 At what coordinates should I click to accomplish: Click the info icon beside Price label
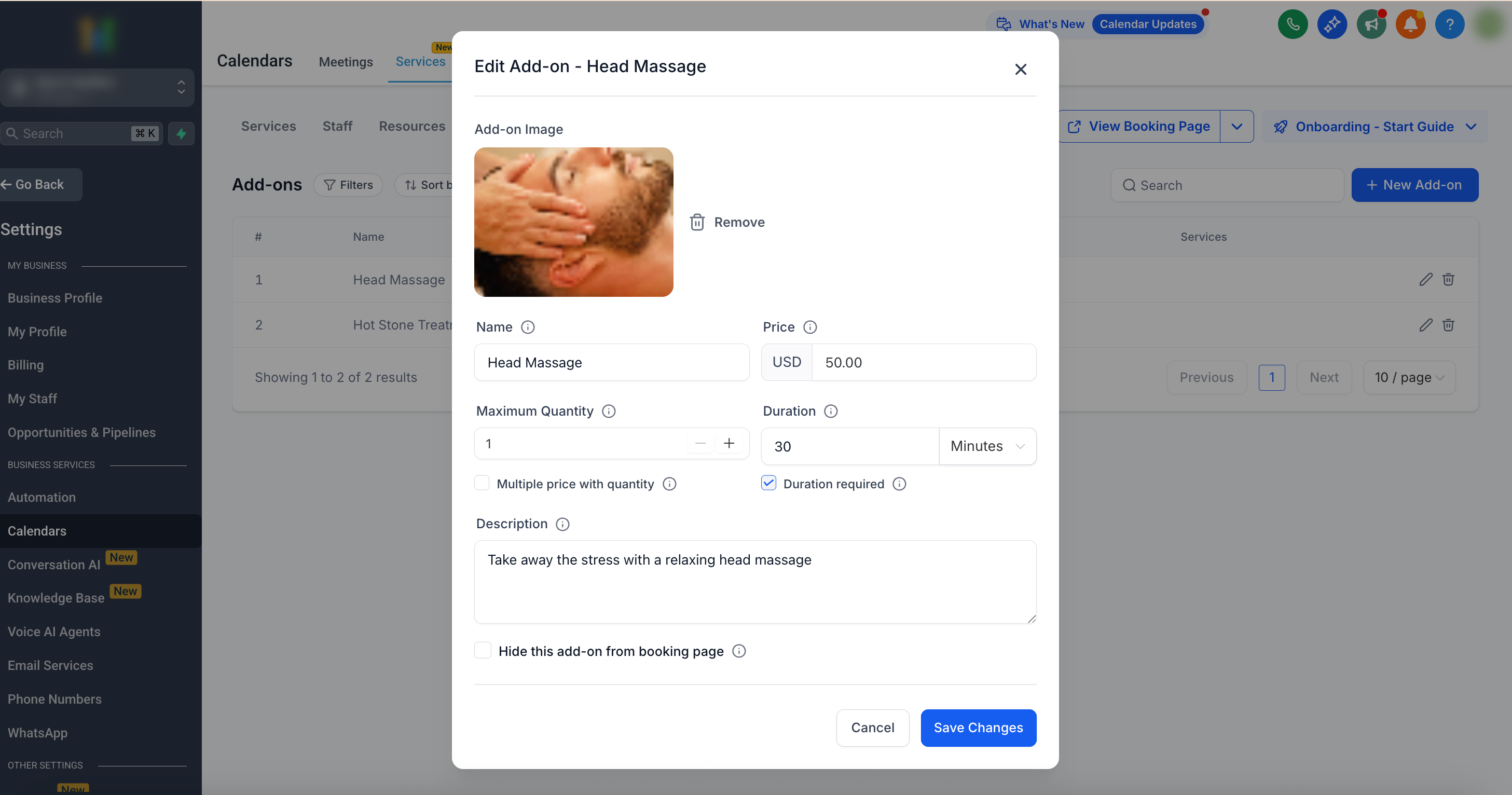[810, 327]
